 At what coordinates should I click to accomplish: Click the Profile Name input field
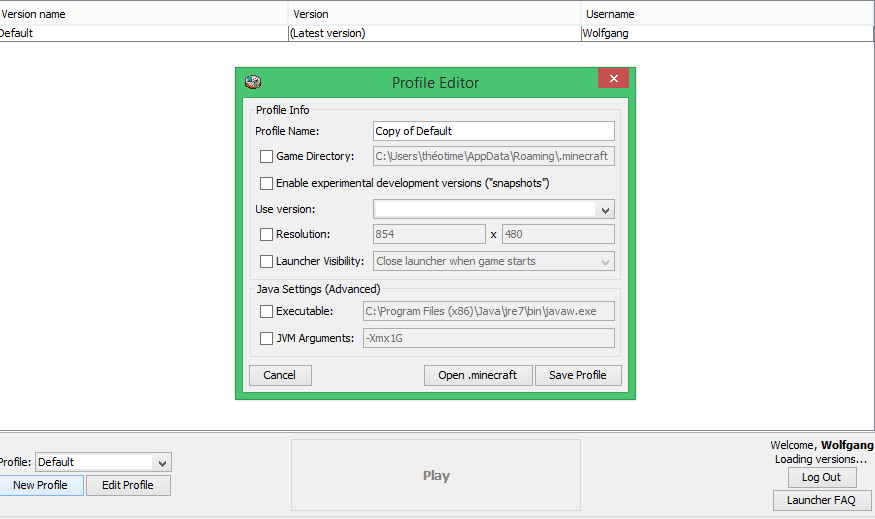pos(494,131)
